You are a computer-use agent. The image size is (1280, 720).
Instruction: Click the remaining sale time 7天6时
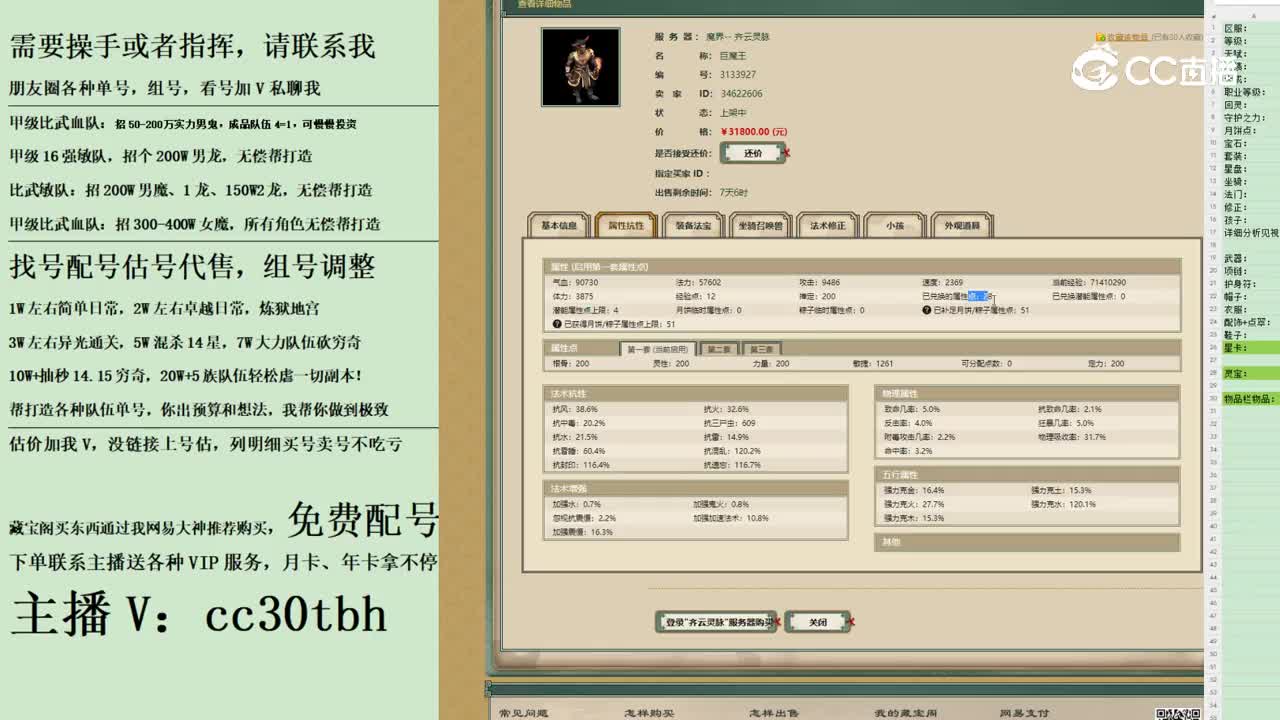click(733, 192)
